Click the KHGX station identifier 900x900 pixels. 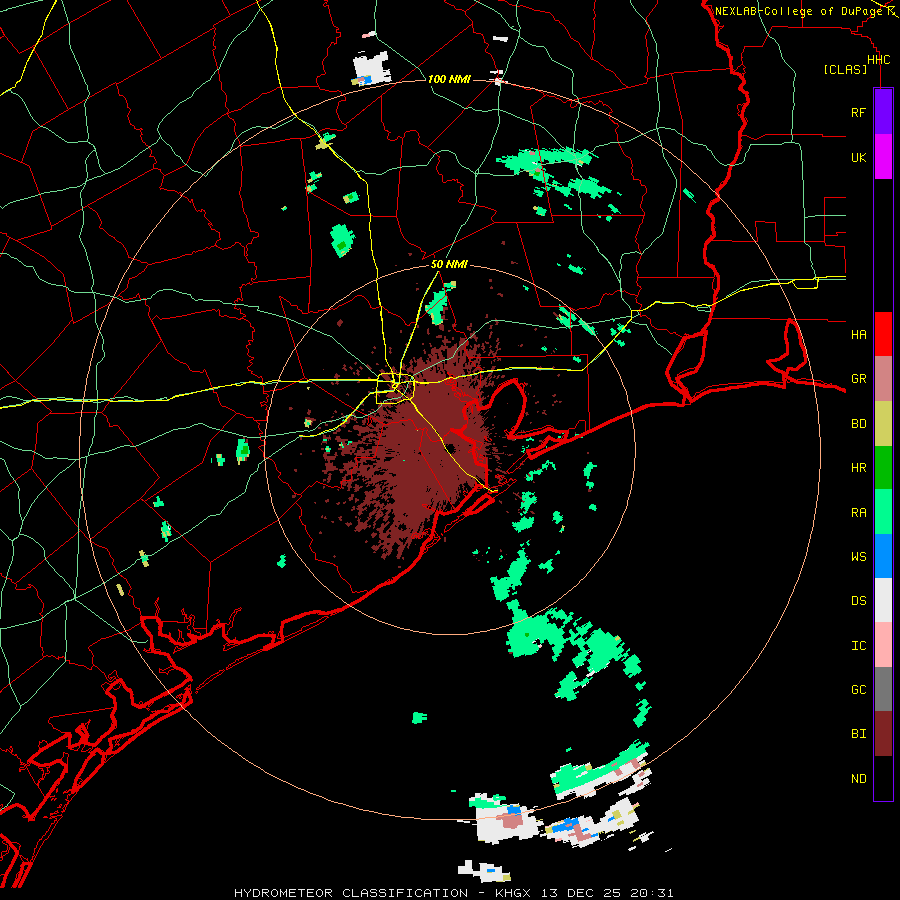pos(512,893)
